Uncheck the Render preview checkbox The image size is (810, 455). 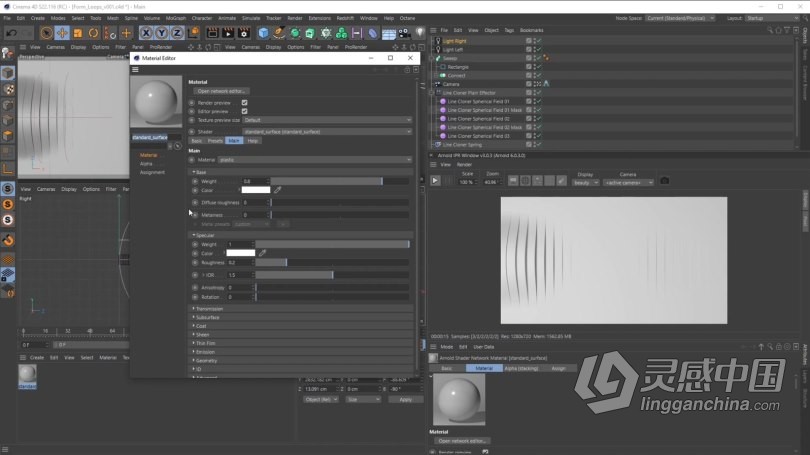tap(244, 102)
